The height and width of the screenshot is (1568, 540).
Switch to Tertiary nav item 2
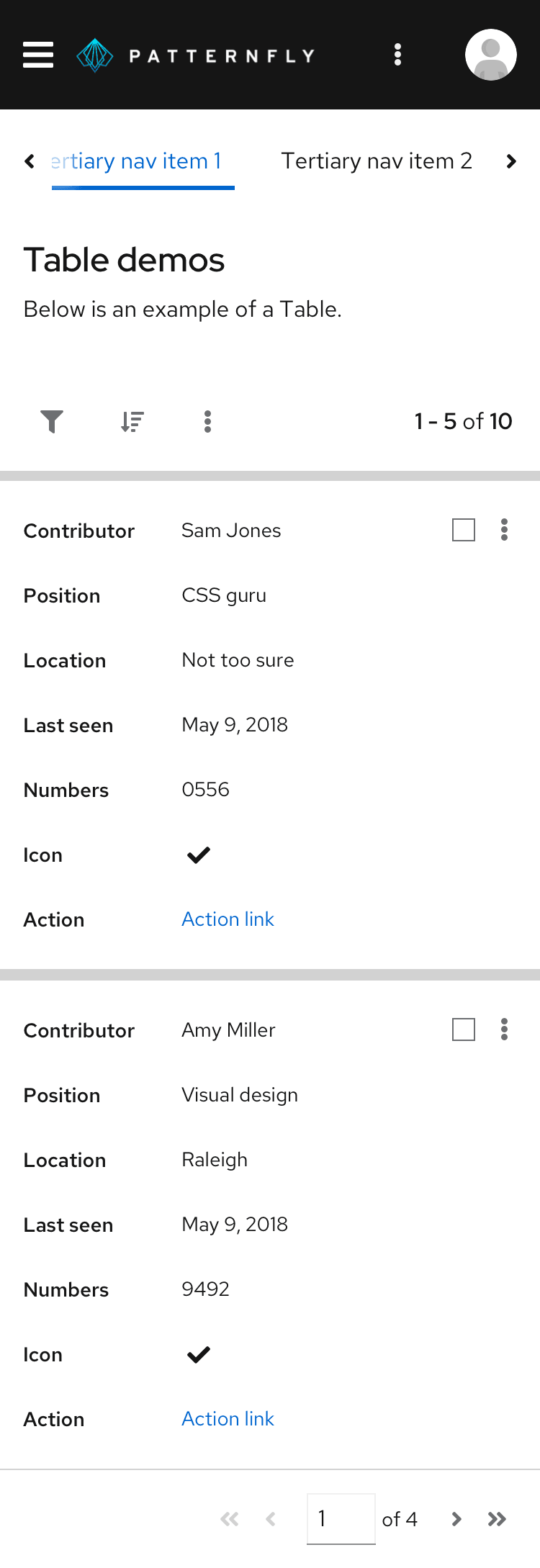click(x=376, y=161)
